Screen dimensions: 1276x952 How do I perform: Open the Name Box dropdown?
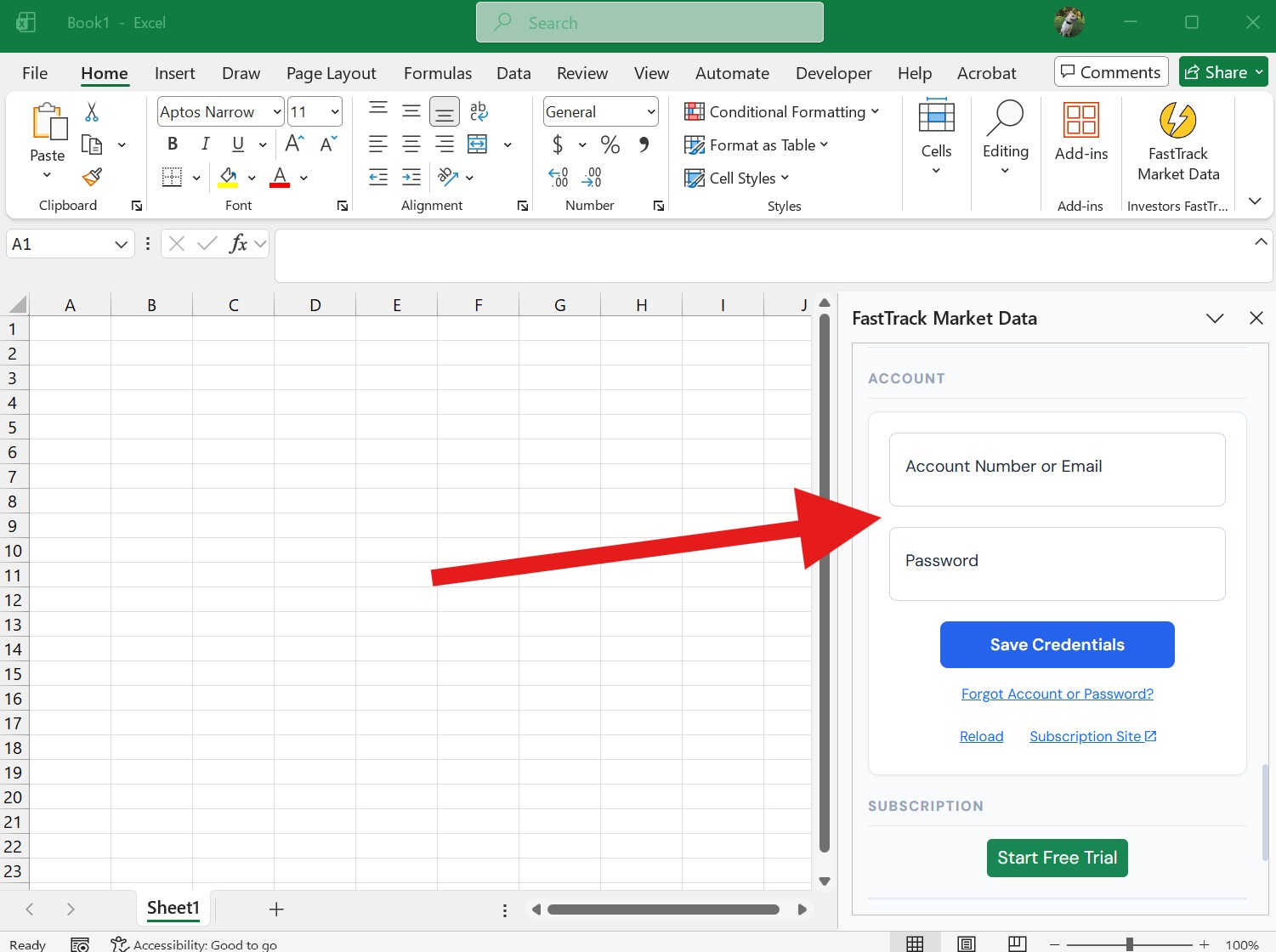(x=121, y=245)
